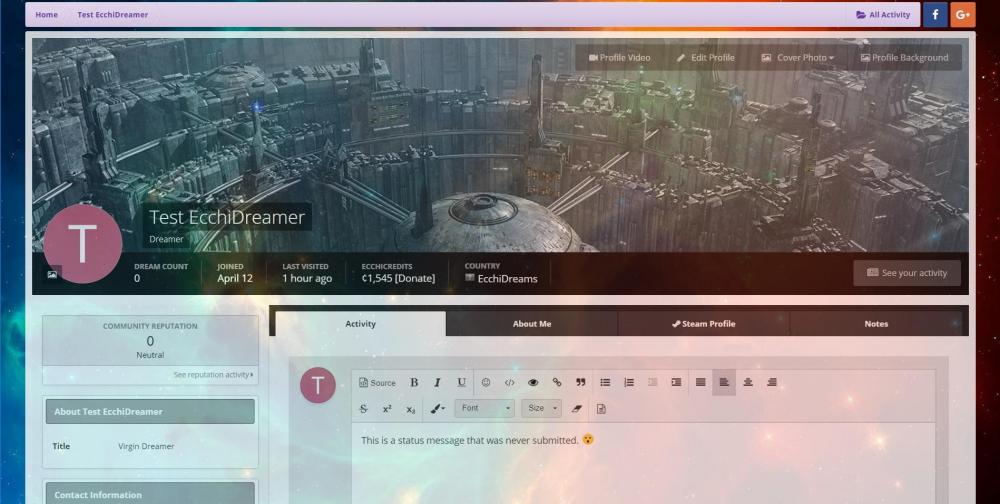Click the Dreamer rank label
This screenshot has width=1000, height=504.
point(166,239)
